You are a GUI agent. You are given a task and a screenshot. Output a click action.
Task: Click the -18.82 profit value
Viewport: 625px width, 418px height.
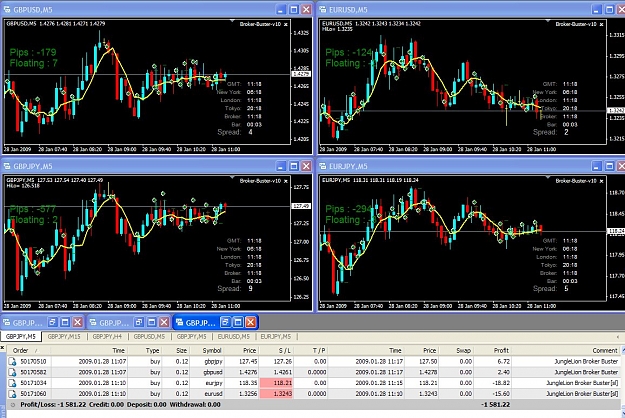501,383
